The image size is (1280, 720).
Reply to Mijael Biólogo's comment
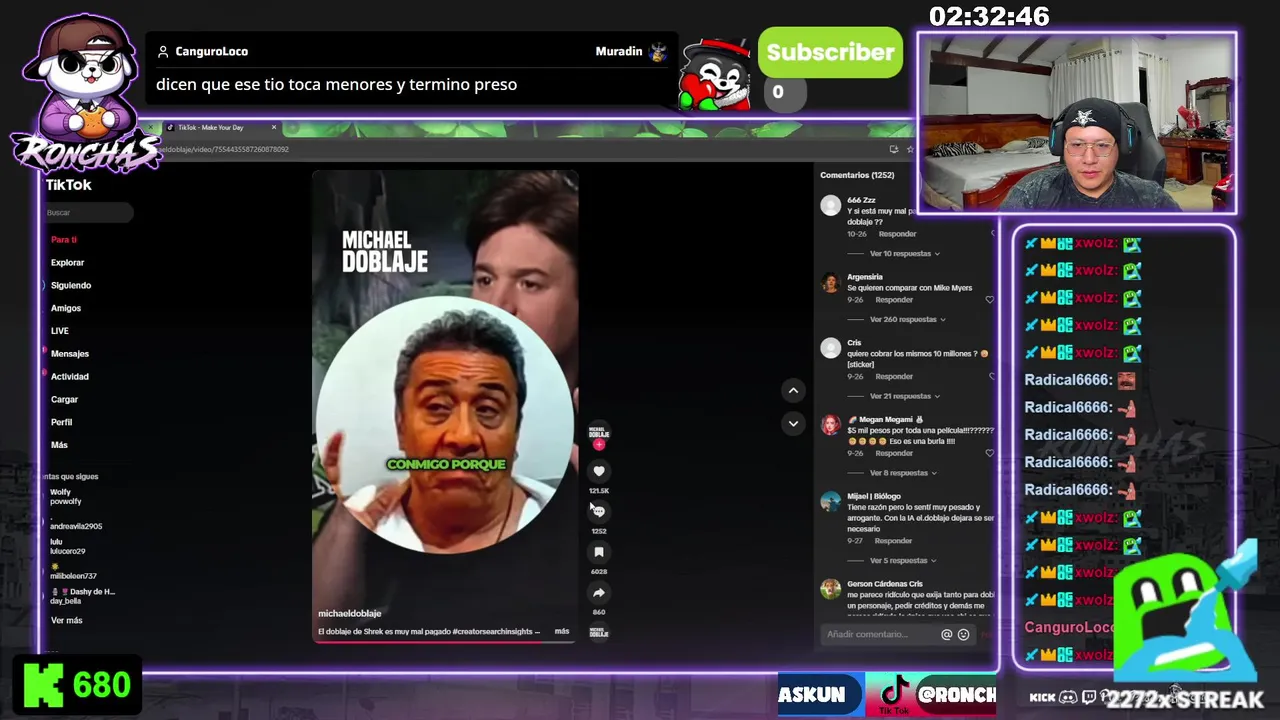tap(893, 541)
